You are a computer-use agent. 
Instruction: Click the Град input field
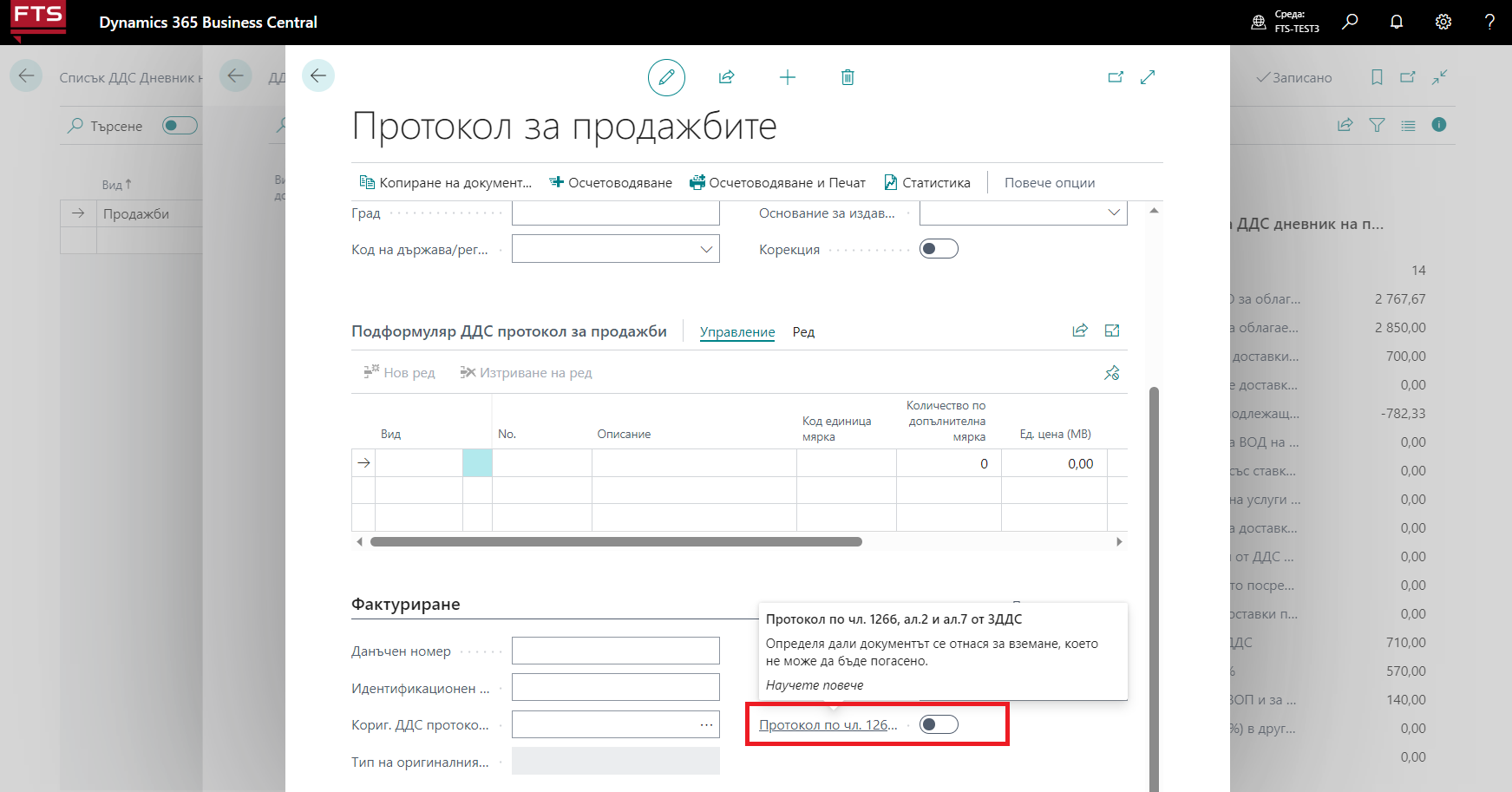point(616,213)
